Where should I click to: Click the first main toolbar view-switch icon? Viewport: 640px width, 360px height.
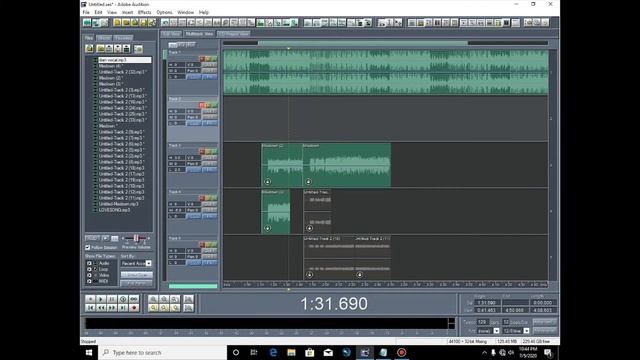[x=87, y=22]
